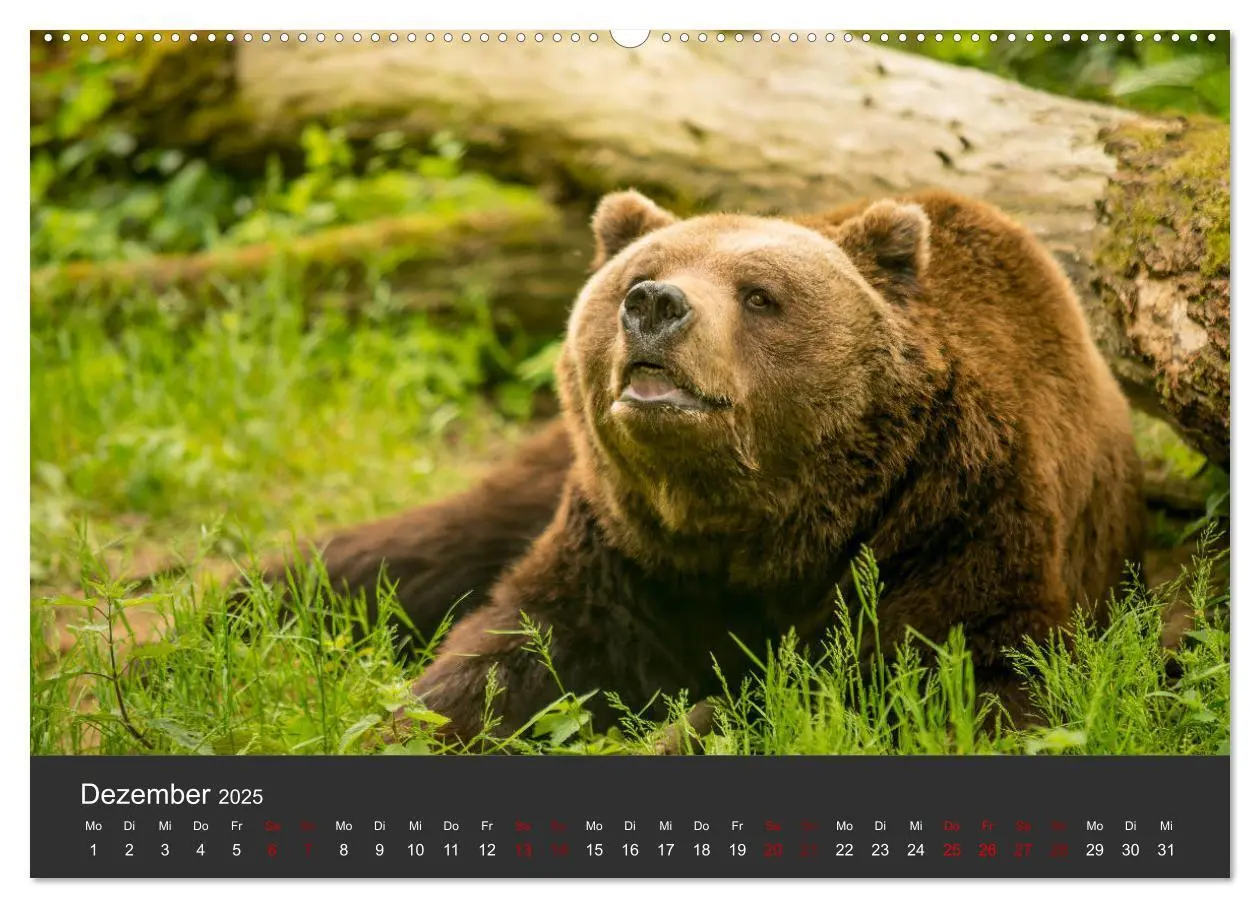Click the 'Fr' label above date 19
Viewport: 1260px width, 908px height.
tap(737, 826)
